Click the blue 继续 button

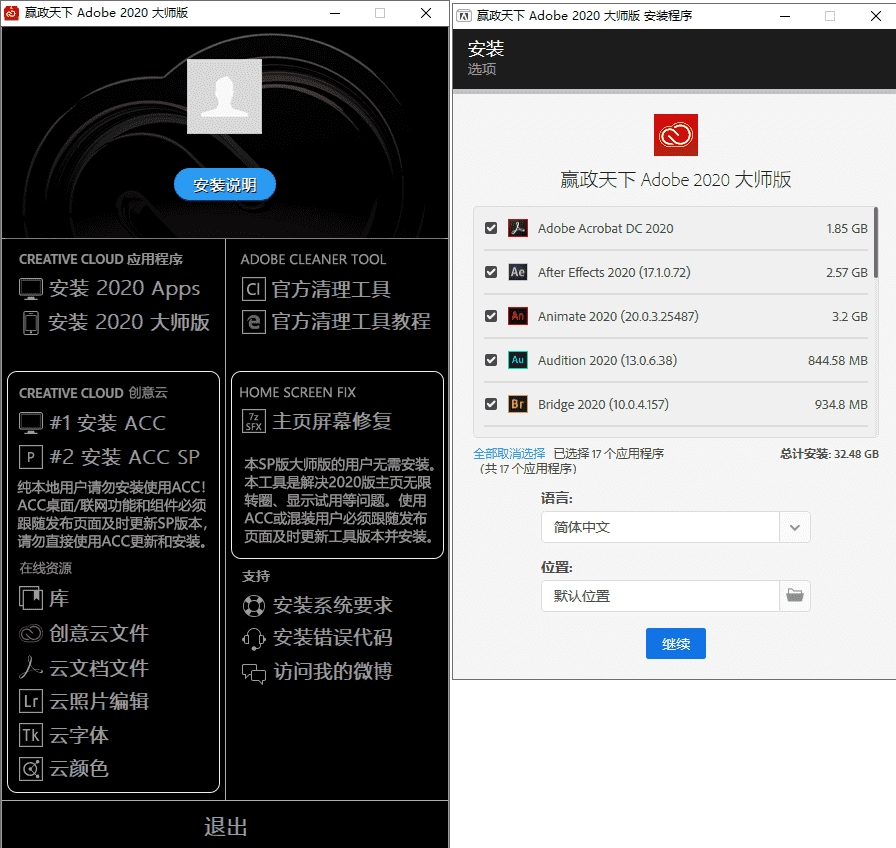click(676, 644)
